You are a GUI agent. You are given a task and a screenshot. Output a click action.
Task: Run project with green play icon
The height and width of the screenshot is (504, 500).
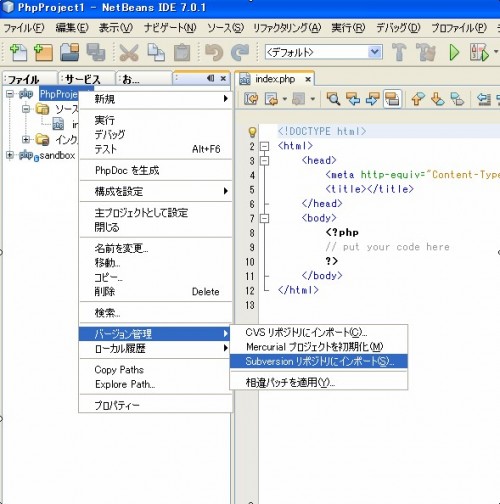(x=454, y=52)
